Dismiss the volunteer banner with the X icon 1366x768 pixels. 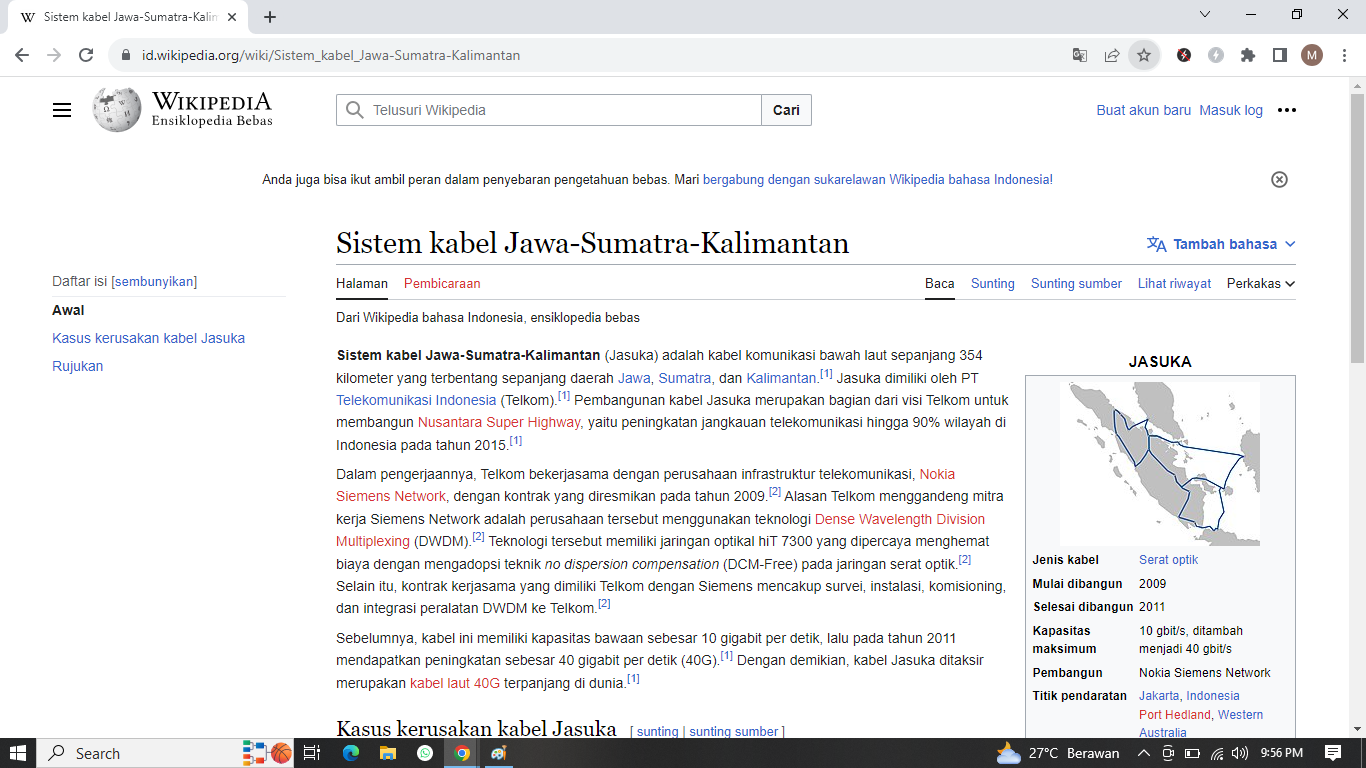pos(1279,180)
